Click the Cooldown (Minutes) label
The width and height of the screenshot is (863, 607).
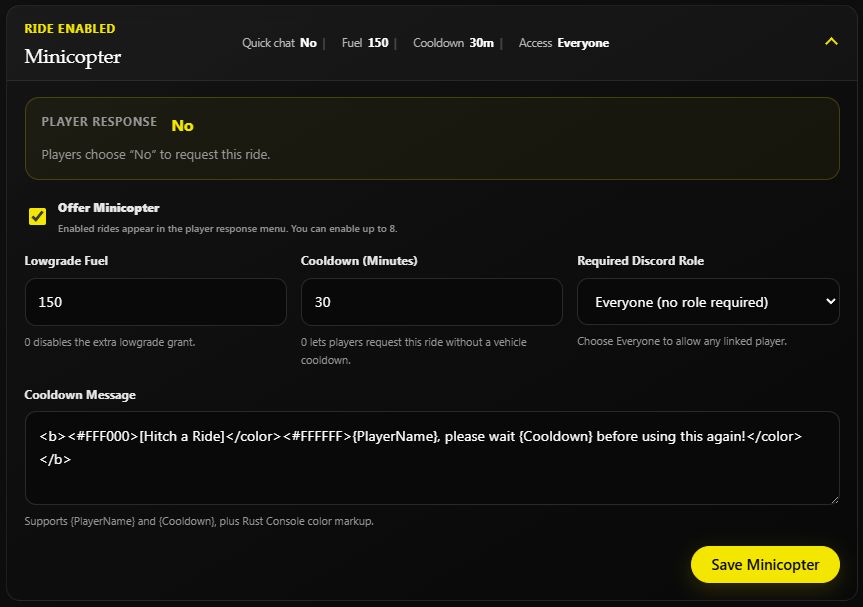[359, 261]
